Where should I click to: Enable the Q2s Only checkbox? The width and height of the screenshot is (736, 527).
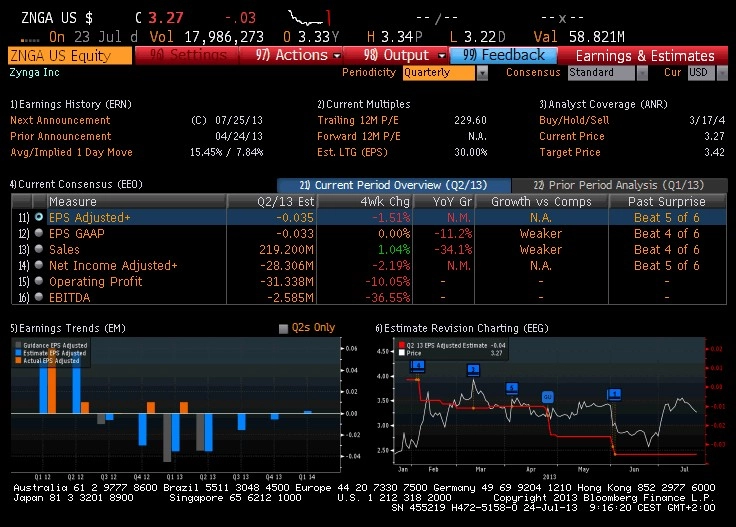[x=283, y=328]
